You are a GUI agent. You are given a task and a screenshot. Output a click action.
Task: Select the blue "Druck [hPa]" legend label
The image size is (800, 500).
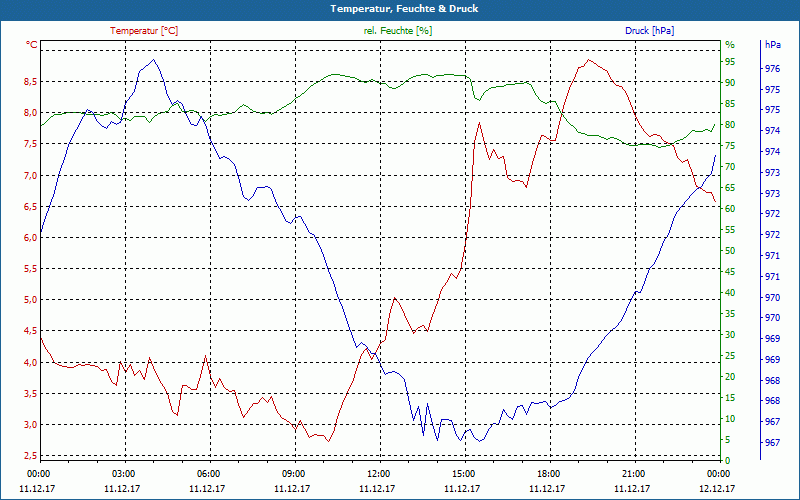(x=649, y=31)
